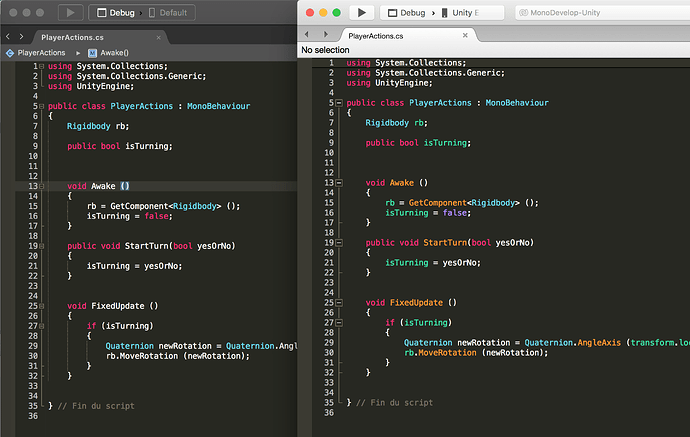Viewport: 690px width, 437px height.
Task: Click 'MonoBehaviour' in the light window code
Action: coord(517,103)
